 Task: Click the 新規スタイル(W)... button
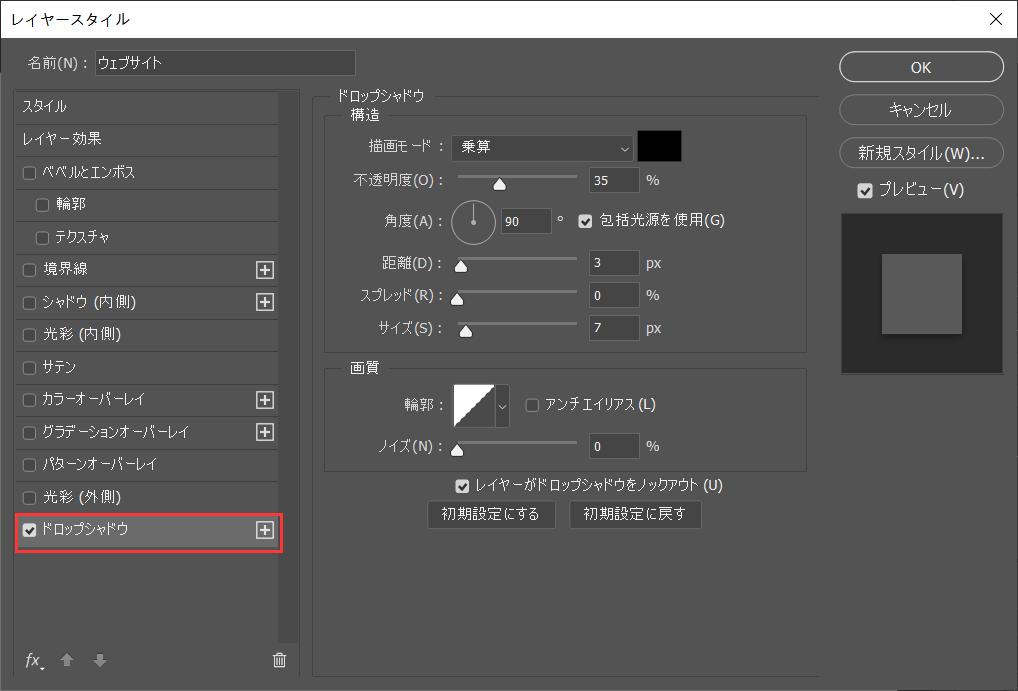[x=921, y=153]
